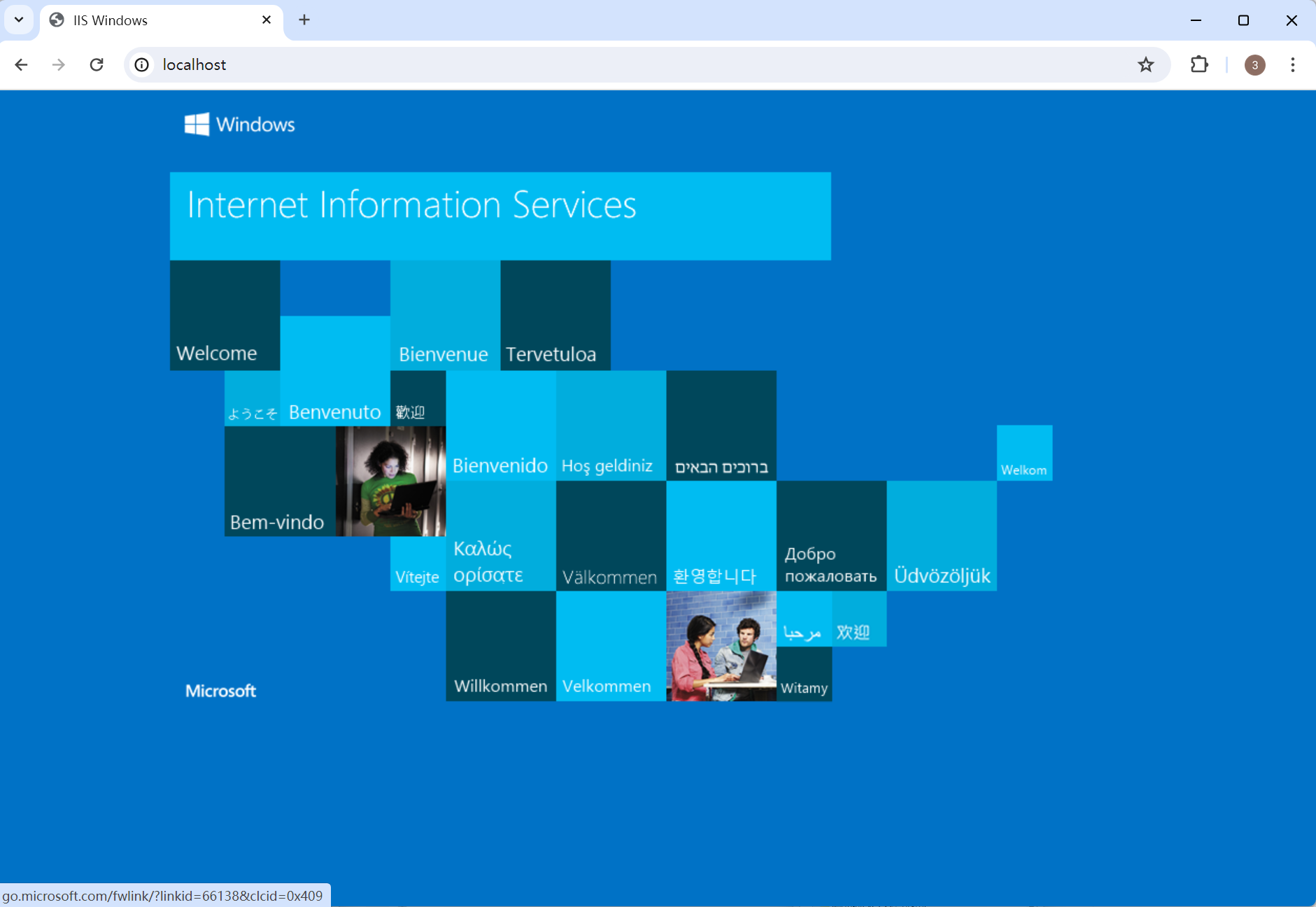Viewport: 1316px width, 907px height.
Task: Click the Windows logo on the page
Action: (239, 125)
